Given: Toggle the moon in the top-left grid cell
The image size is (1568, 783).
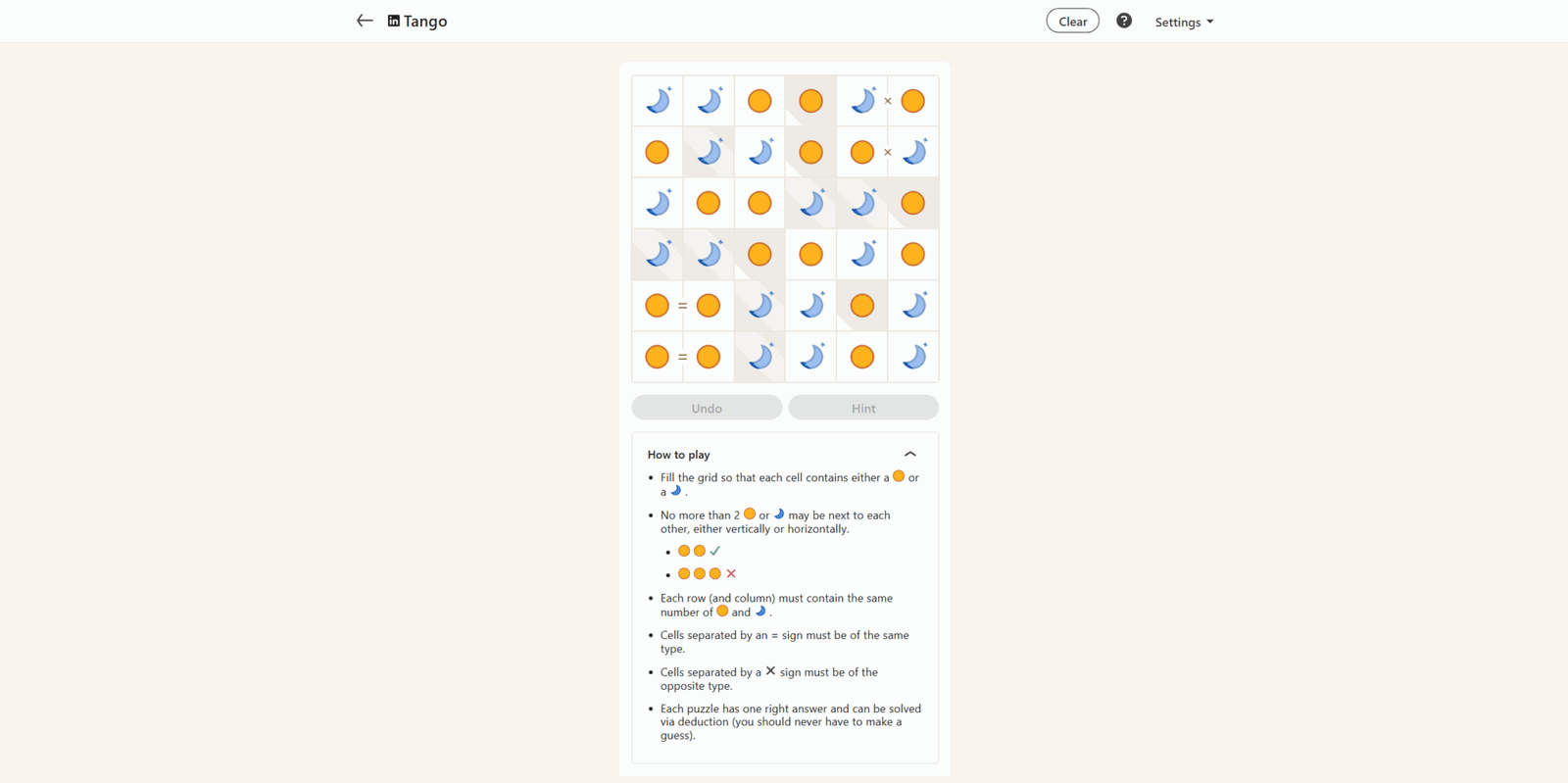Looking at the screenshot, I should coord(658,101).
